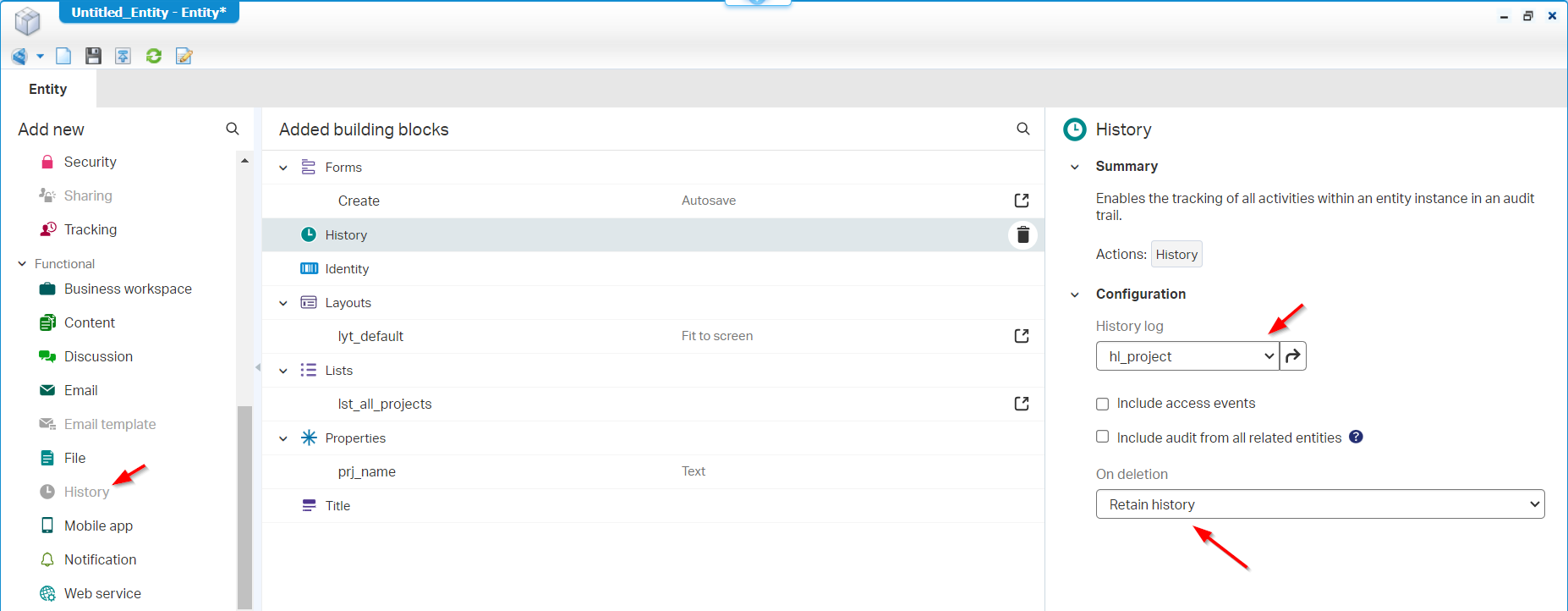
Task: Switch to the Entity tab
Action: click(48, 89)
